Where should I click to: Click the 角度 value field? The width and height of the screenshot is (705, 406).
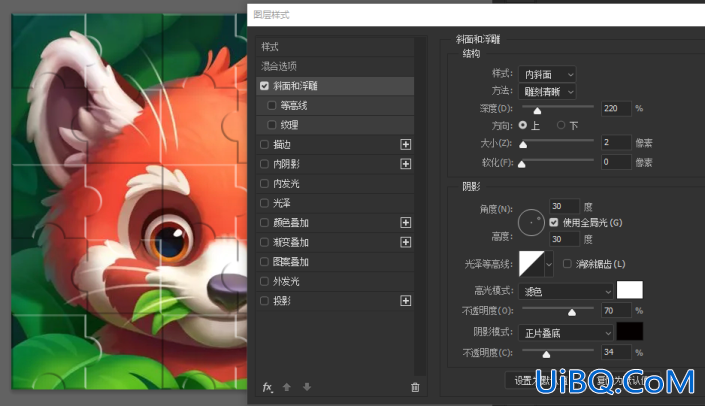(564, 206)
